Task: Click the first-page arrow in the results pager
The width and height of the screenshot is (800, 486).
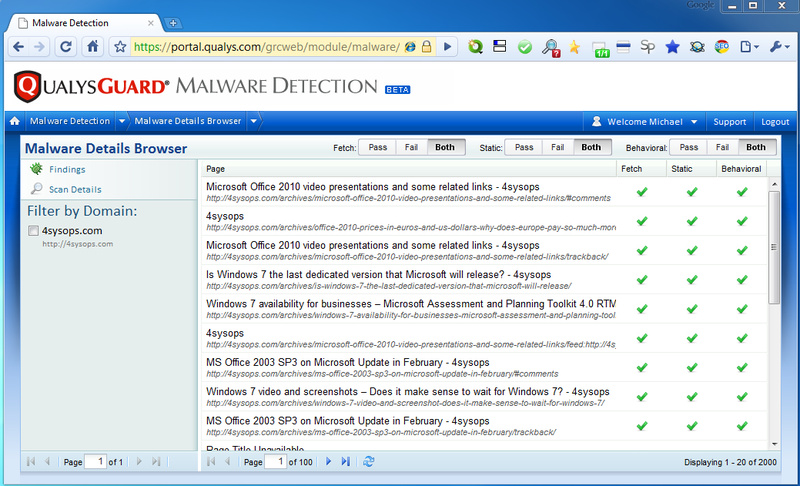Action: 211,462
